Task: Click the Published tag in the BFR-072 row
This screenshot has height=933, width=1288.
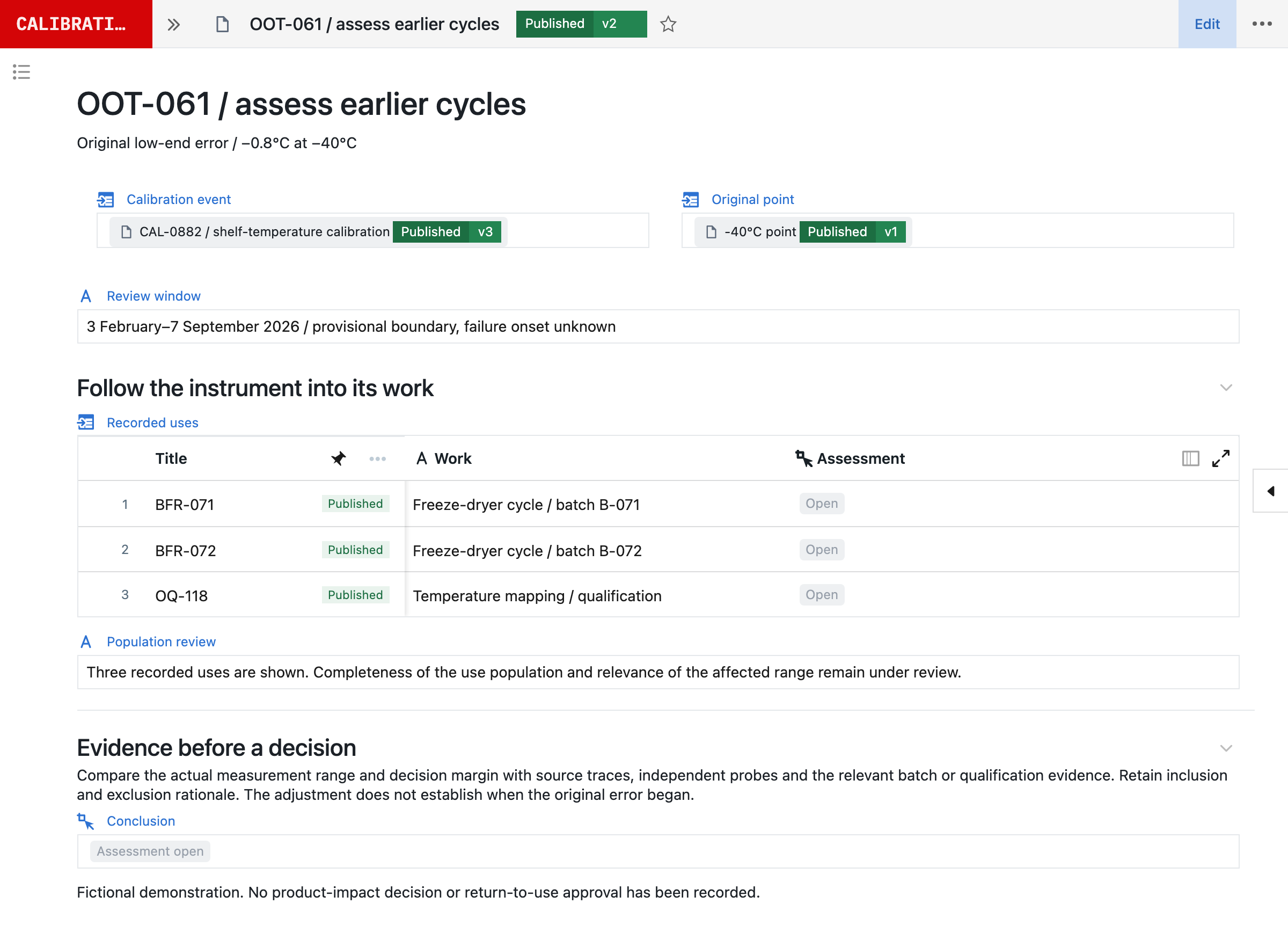Action: (355, 550)
